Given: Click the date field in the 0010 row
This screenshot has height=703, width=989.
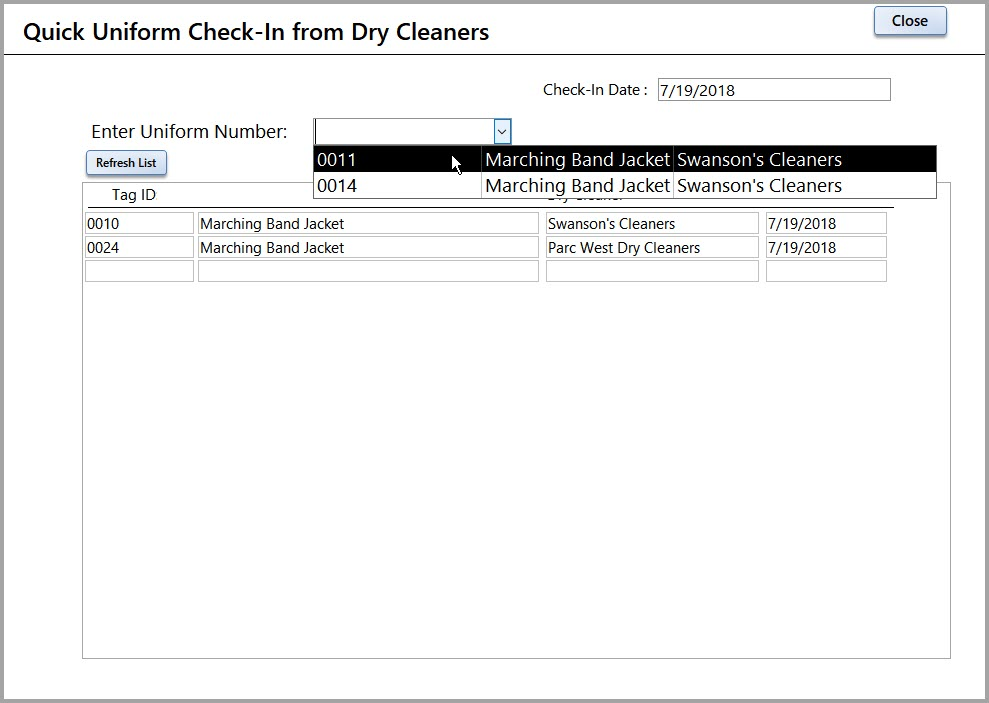Looking at the screenshot, I should coord(826,224).
